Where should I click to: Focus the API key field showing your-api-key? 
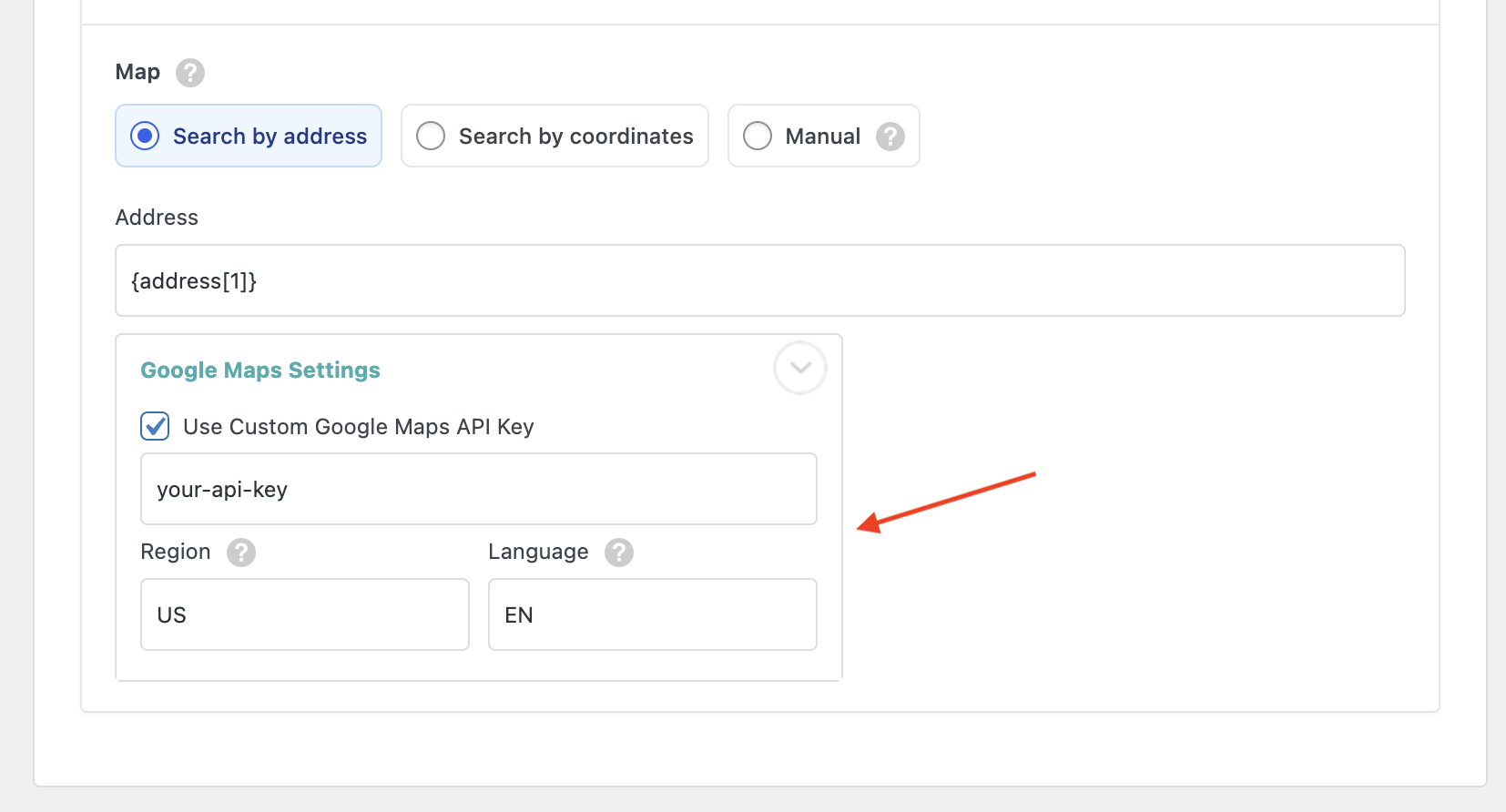coord(478,489)
